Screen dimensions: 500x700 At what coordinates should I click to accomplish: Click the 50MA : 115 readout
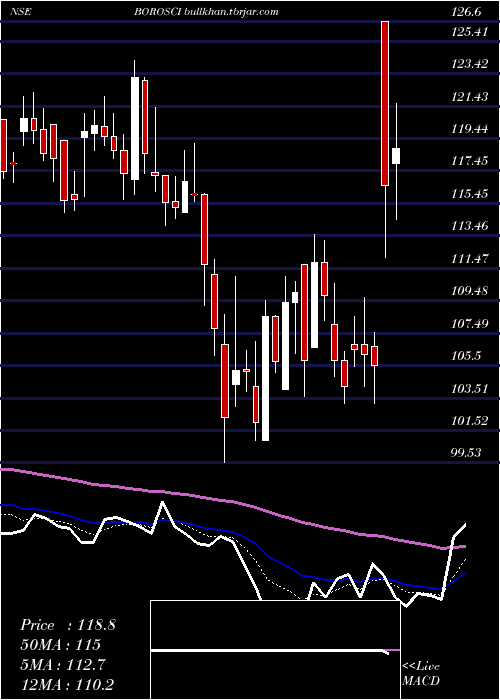coord(60,645)
